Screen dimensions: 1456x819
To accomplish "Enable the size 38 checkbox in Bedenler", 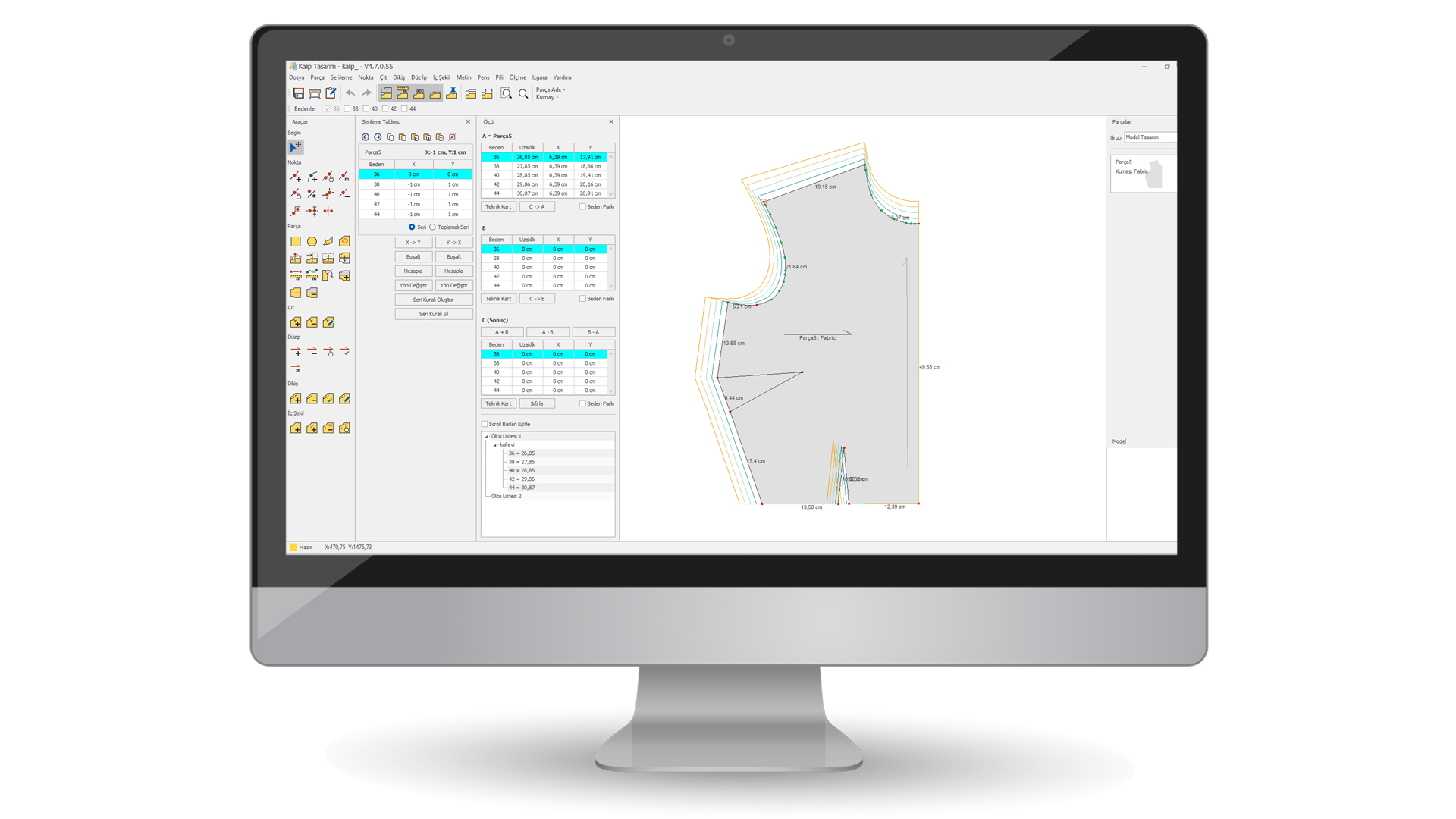I will point(347,108).
